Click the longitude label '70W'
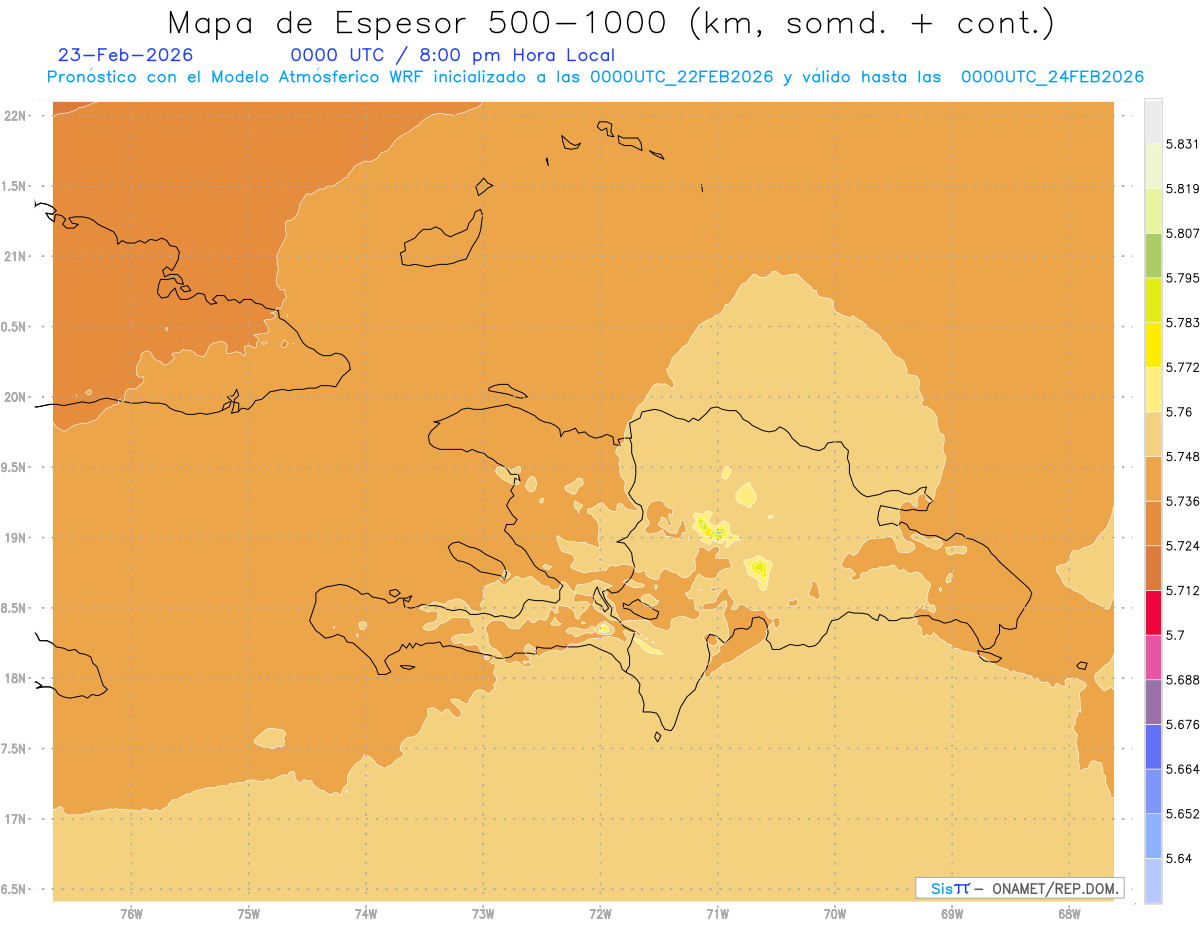 [x=835, y=913]
